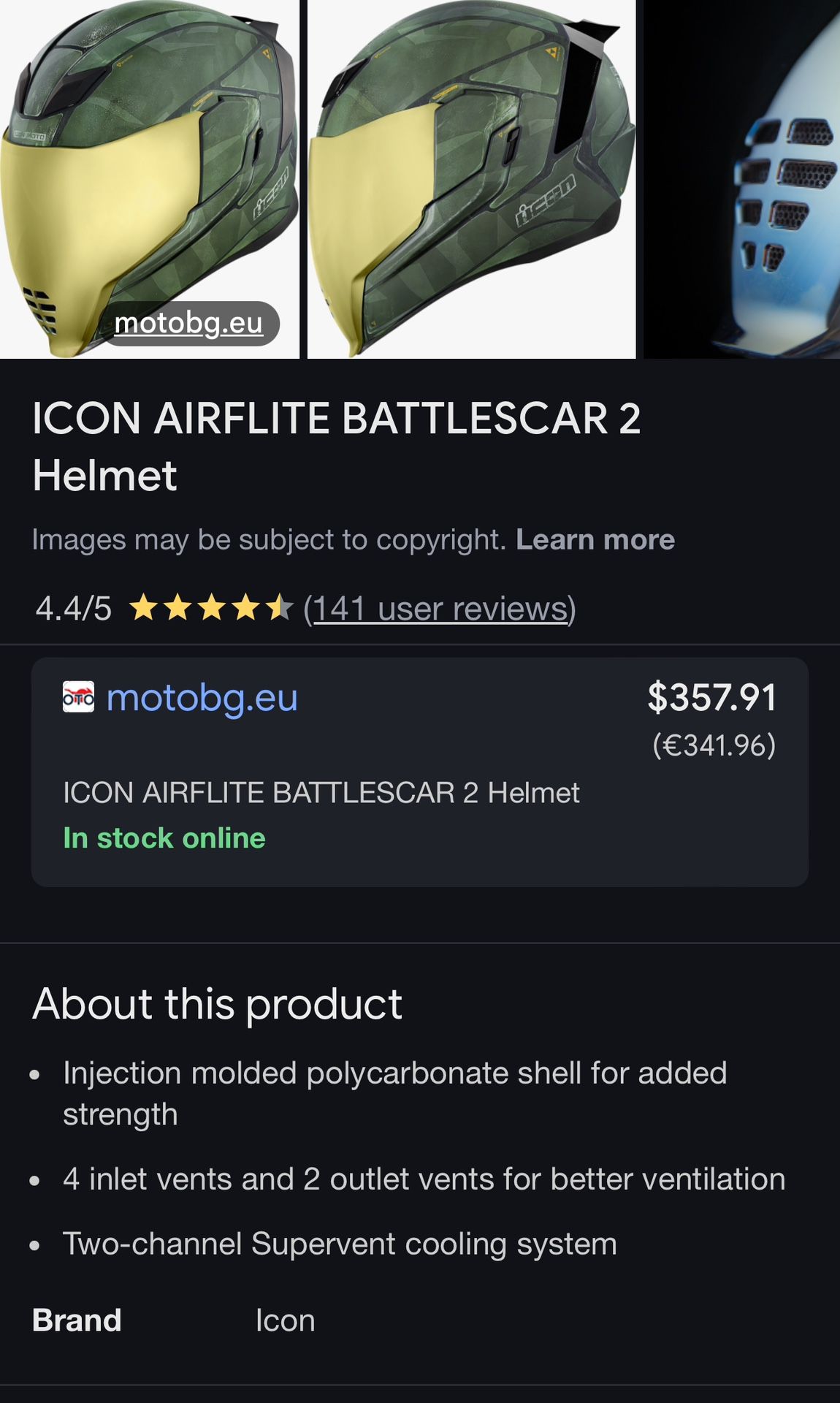Click the In stock online status
Image resolution: width=840 pixels, height=1403 pixels.
[x=164, y=838]
